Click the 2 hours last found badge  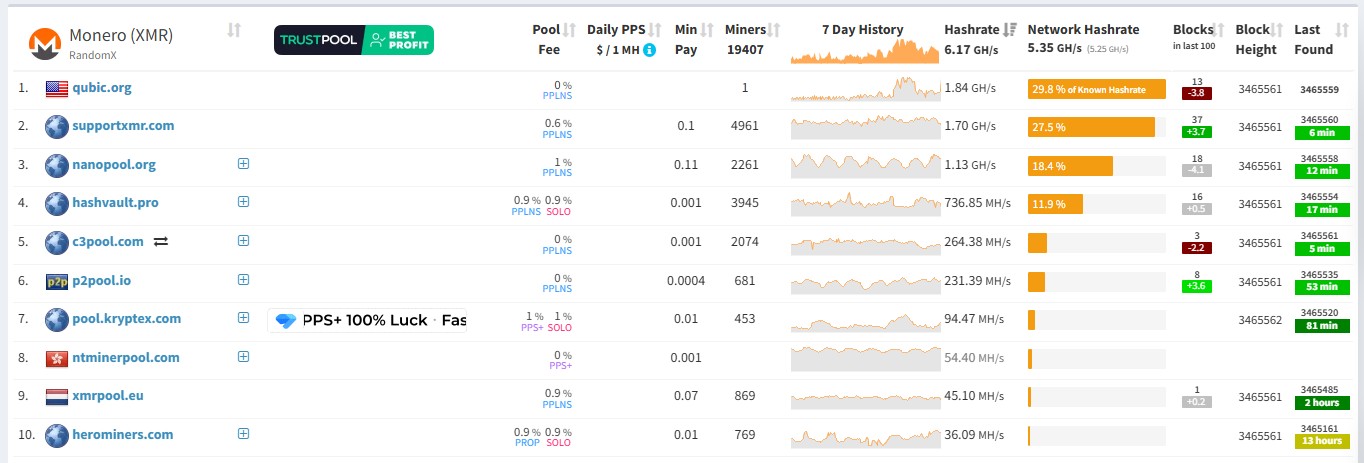[x=1320, y=402]
